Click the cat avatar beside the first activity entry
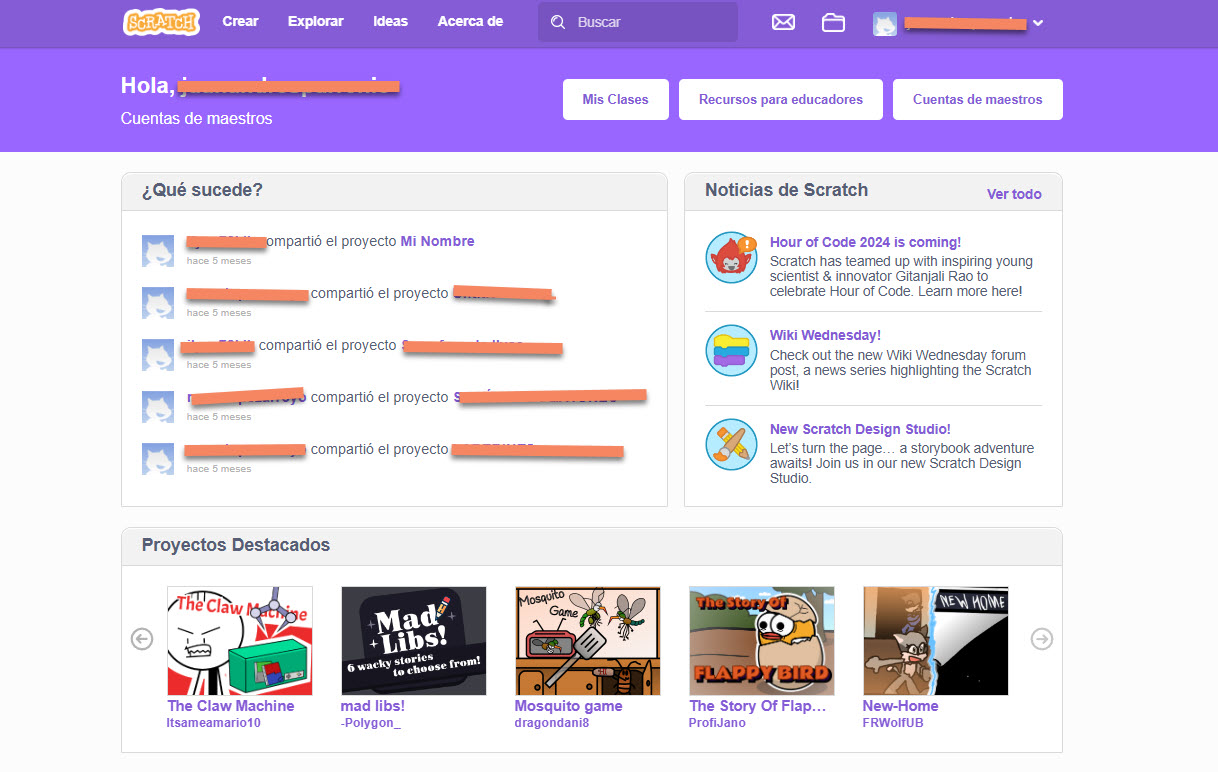This screenshot has height=772, width=1218. pos(157,249)
